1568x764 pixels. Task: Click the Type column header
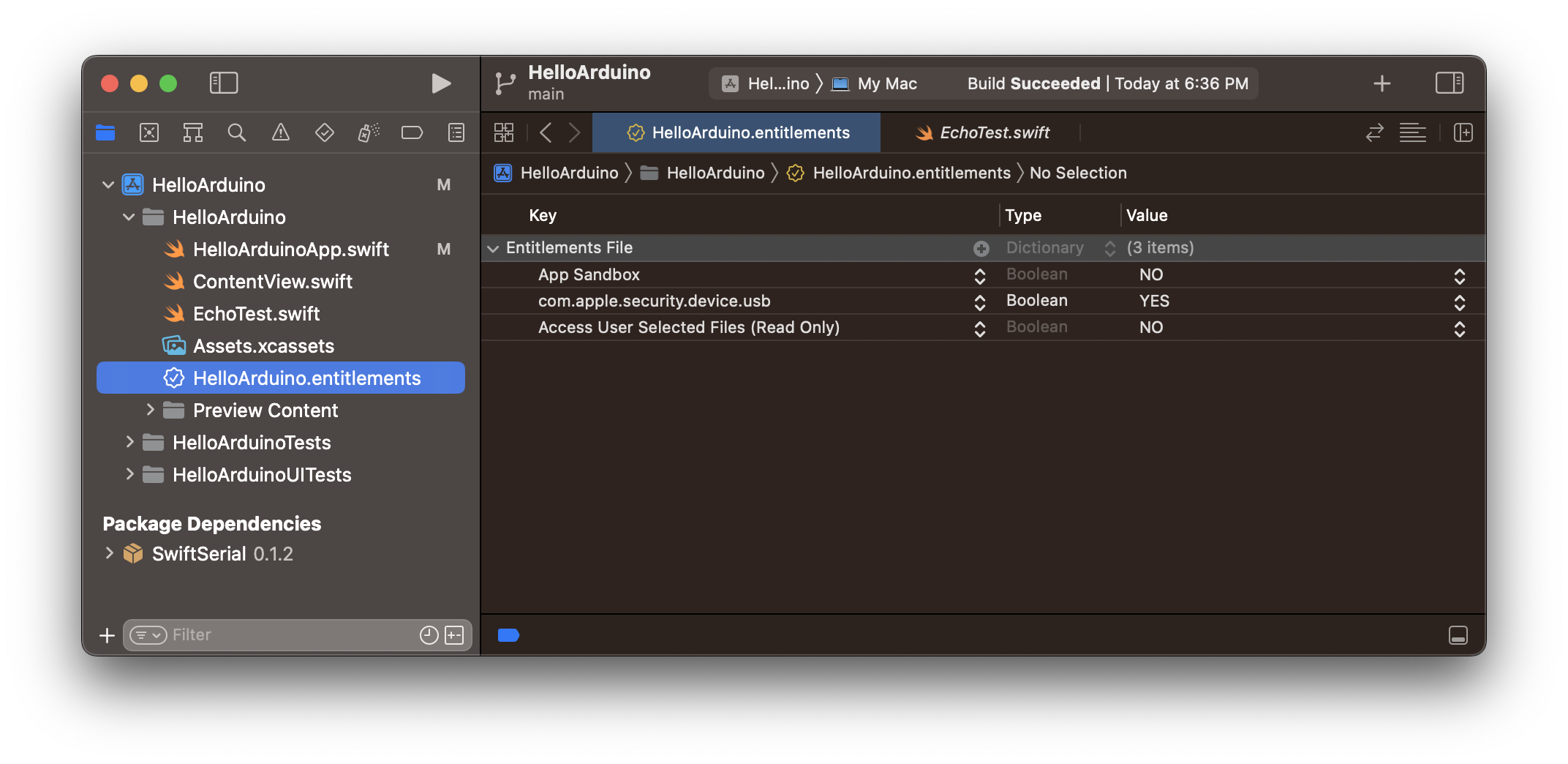coord(1023,215)
